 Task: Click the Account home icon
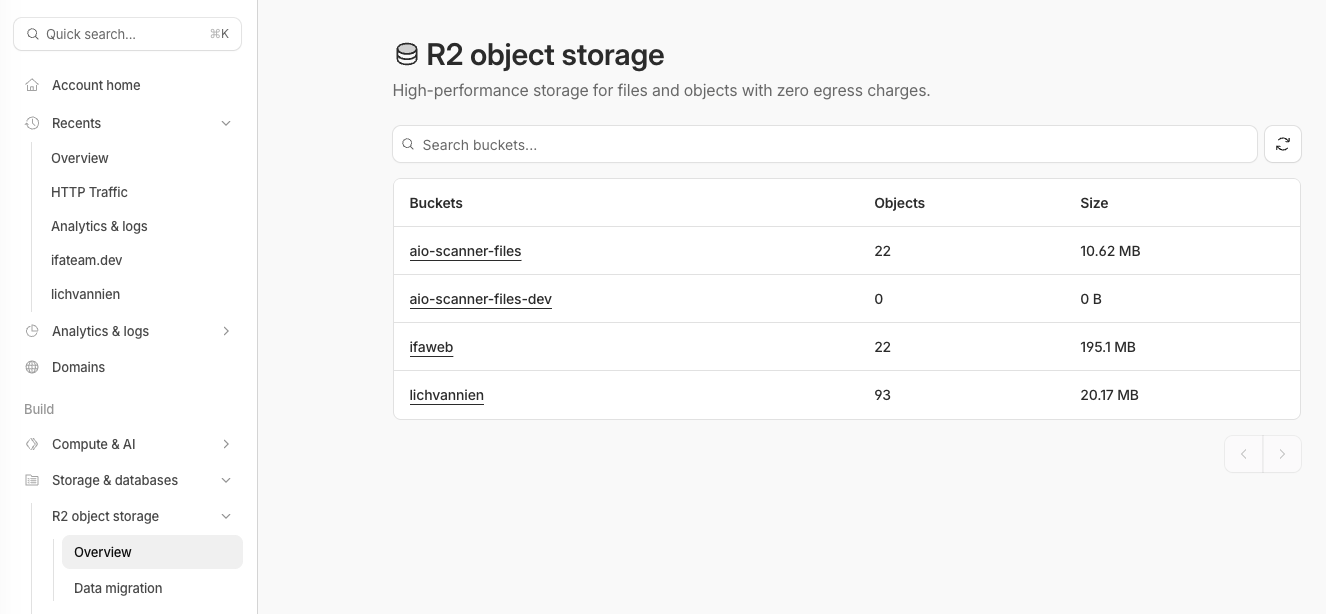click(x=31, y=85)
